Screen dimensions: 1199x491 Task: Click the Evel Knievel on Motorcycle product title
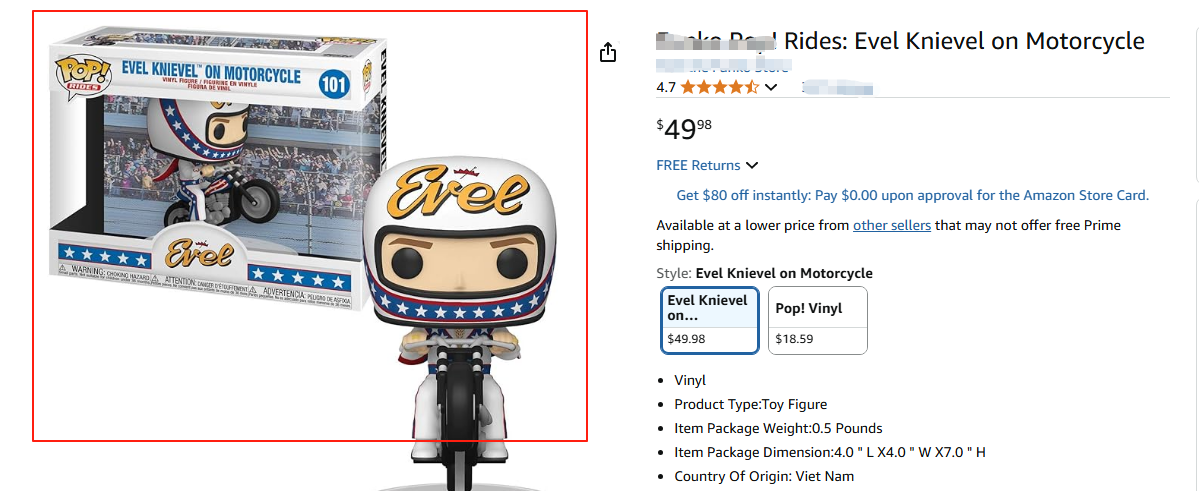tap(900, 41)
